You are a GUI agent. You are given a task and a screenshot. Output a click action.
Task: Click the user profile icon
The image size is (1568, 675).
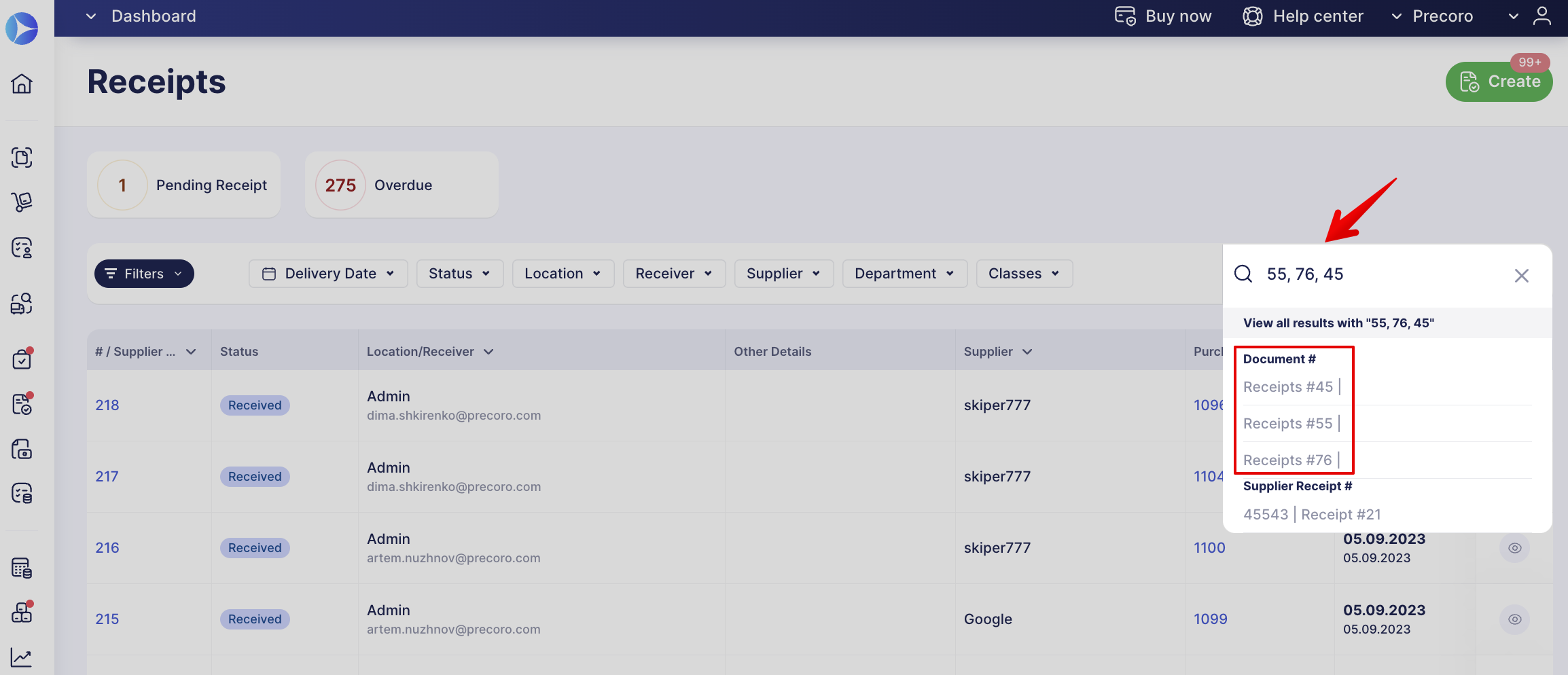(1542, 16)
